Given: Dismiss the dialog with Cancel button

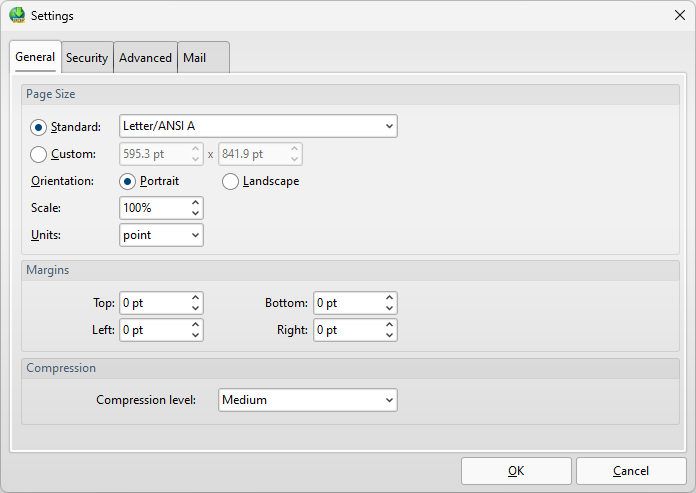Looking at the screenshot, I should coord(631,471).
